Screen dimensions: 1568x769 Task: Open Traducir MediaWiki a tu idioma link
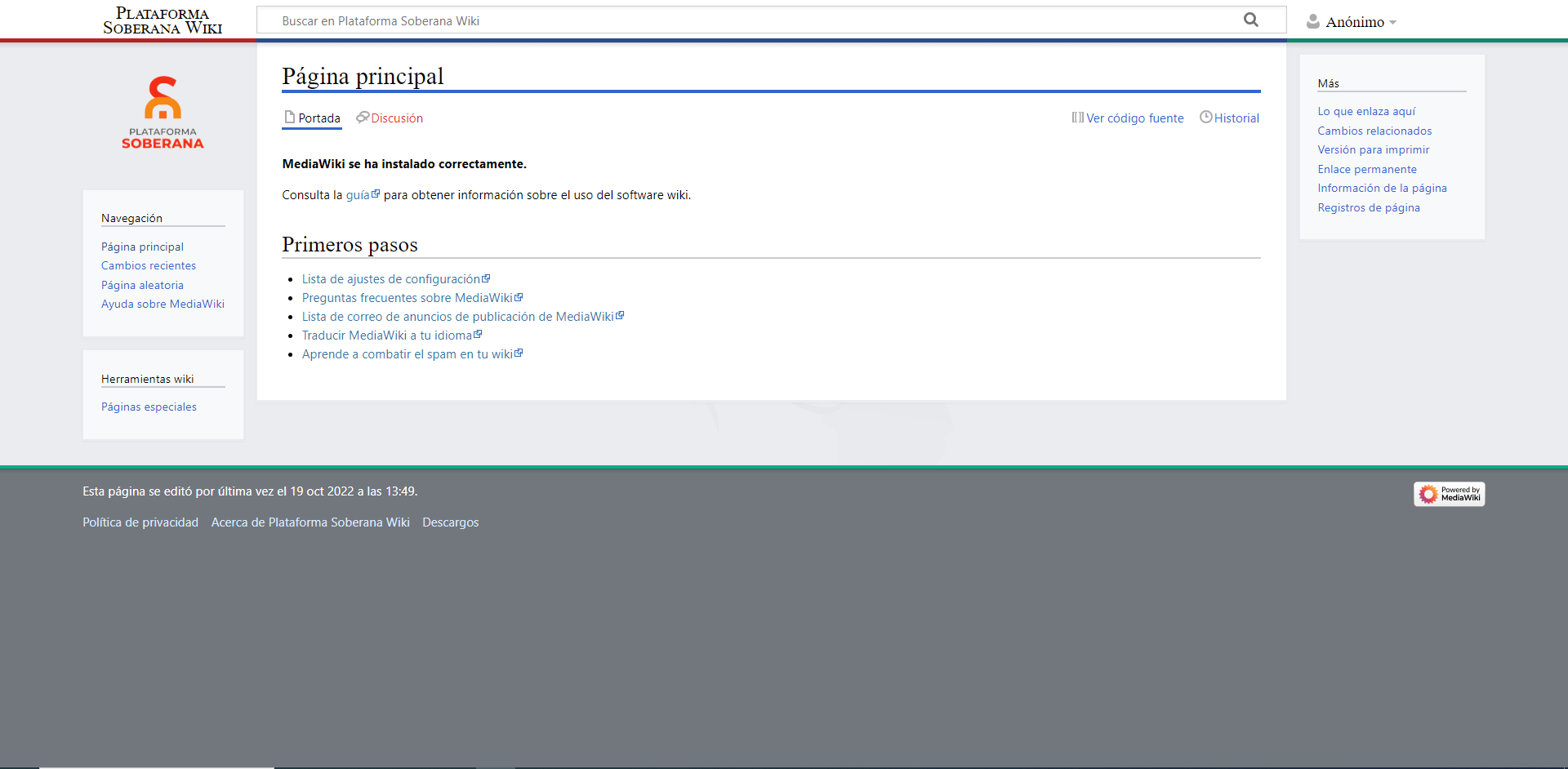pyautogui.click(x=392, y=336)
